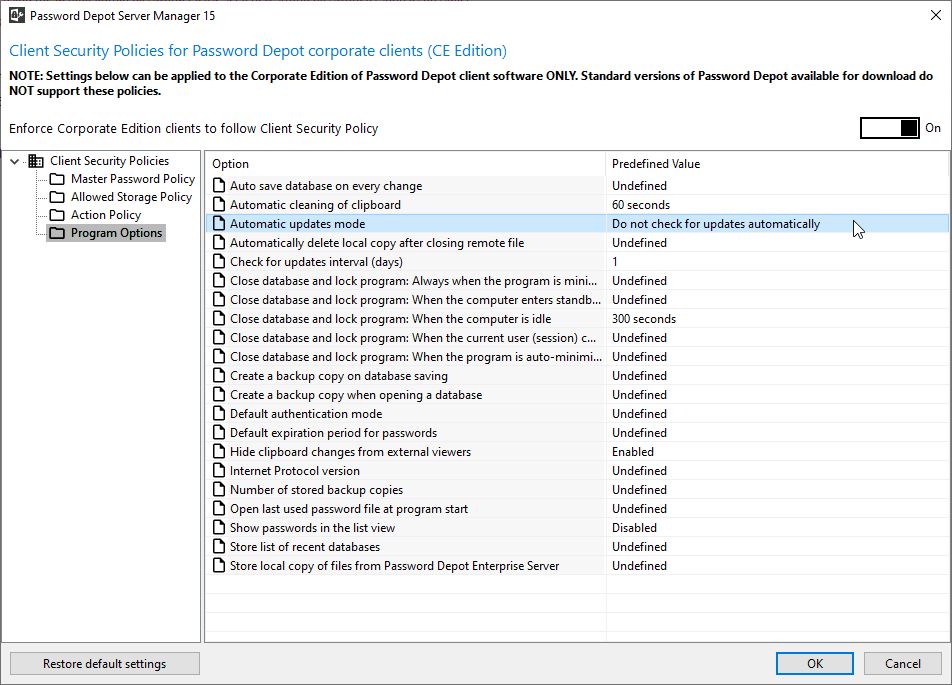Select Master Password Policy in the tree
This screenshot has height=685, width=952.
coord(133,179)
